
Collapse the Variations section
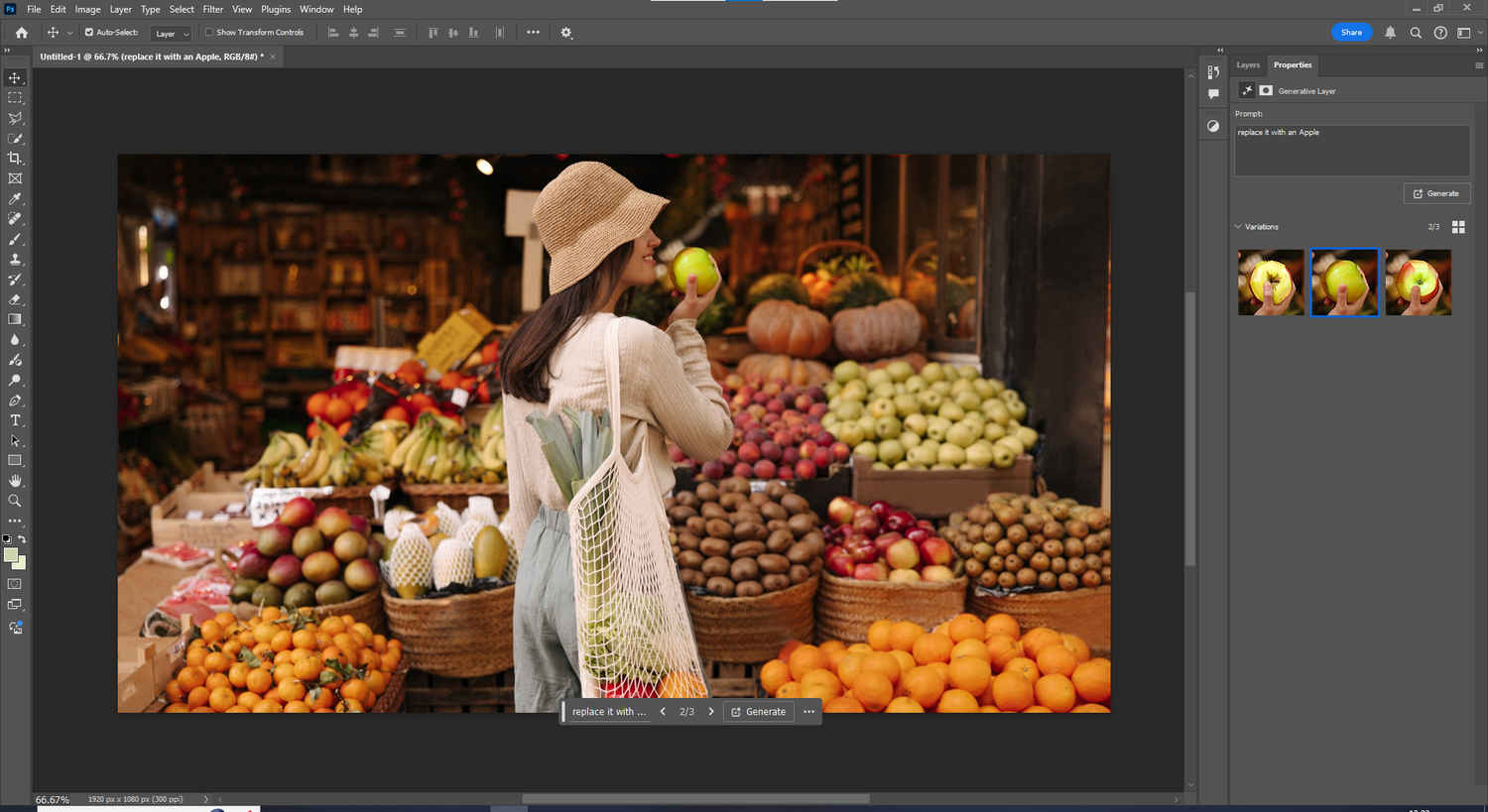click(1238, 227)
